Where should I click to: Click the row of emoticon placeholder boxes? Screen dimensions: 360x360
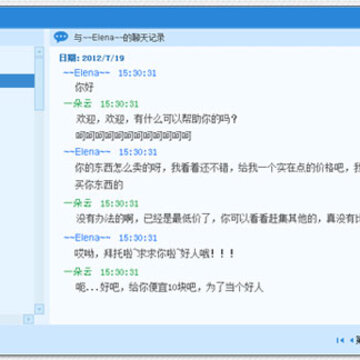tap(133, 136)
